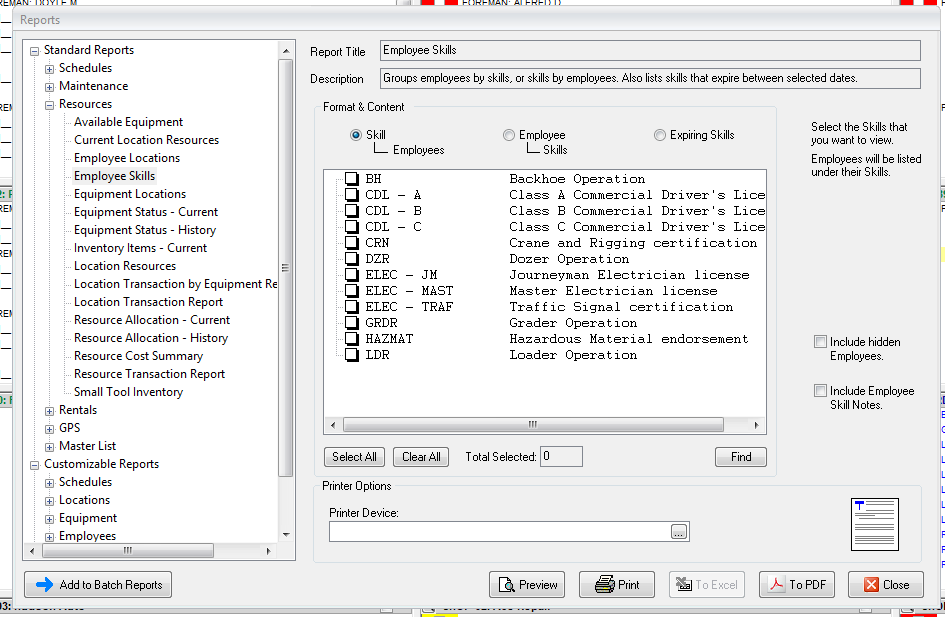Viewport: 945px width, 617px height.
Task: Enable Include hidden Employees checkbox
Action: [x=821, y=342]
